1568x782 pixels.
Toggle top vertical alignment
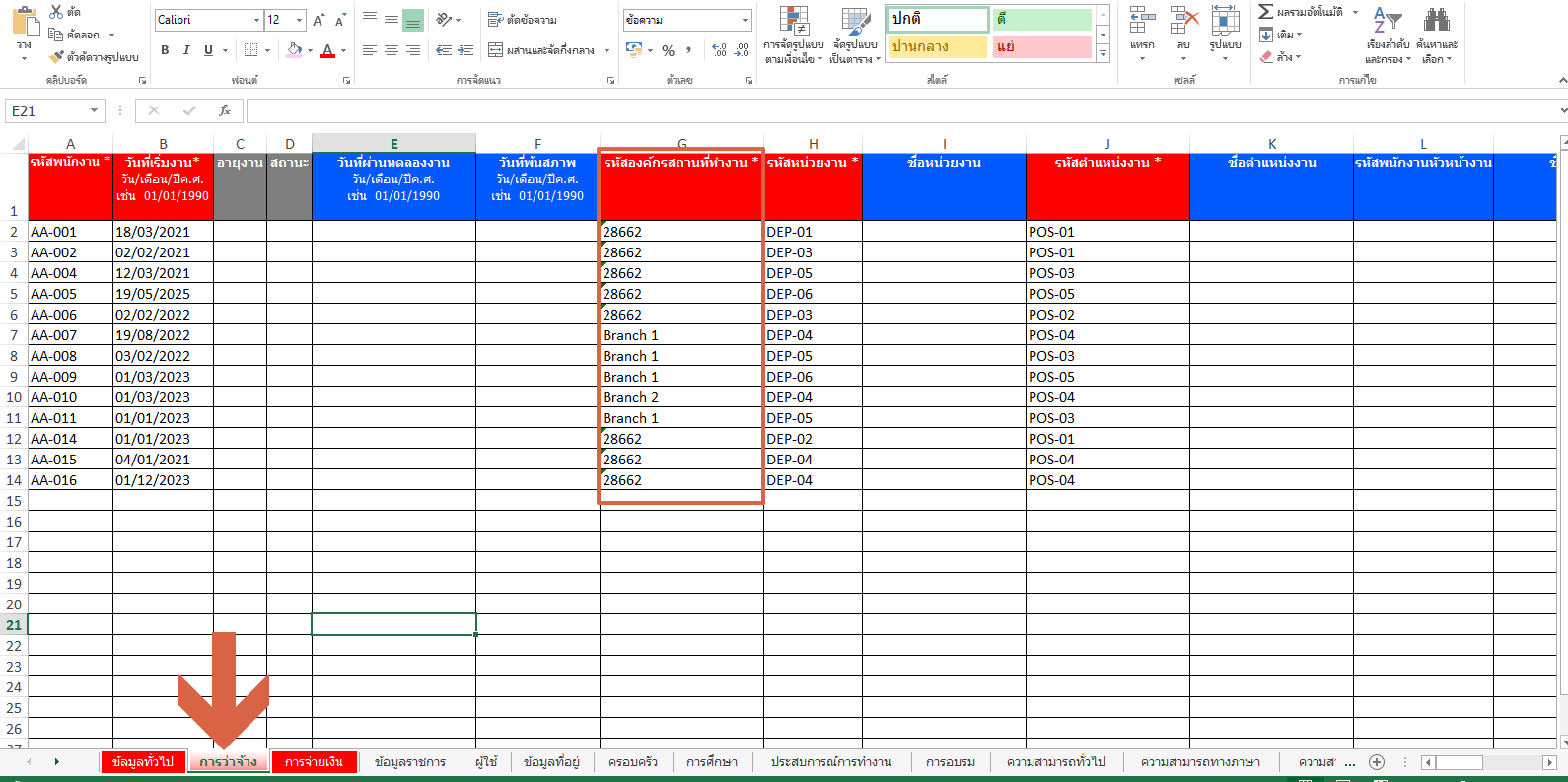coord(370,20)
